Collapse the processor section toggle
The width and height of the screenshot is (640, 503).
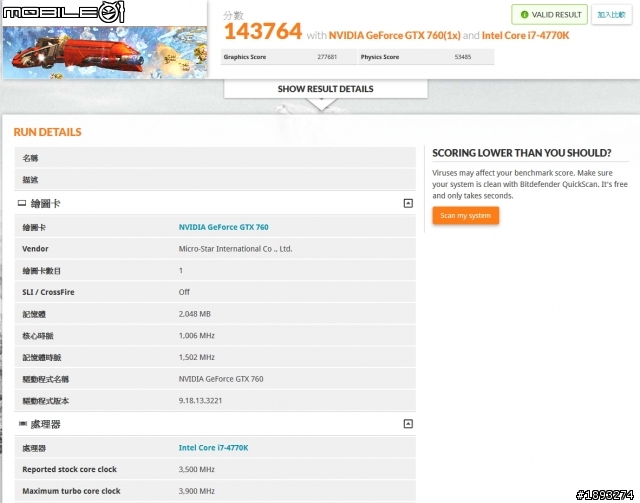coord(408,424)
